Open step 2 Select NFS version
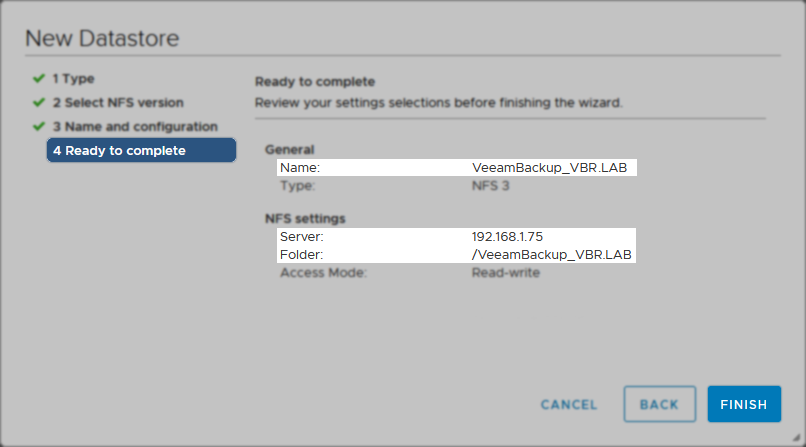The image size is (806, 447). coord(118,102)
